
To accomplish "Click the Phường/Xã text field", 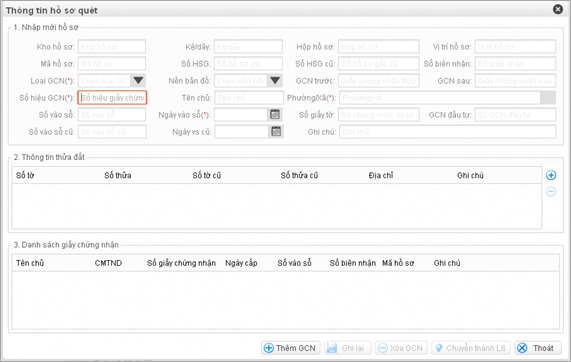I will tap(440, 98).
